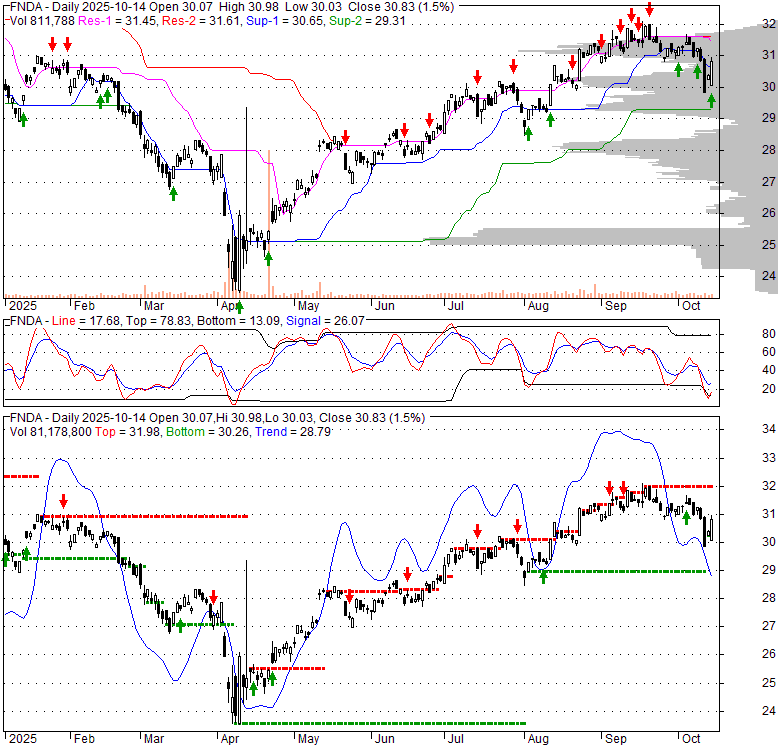Click the Bottom = 30.26 label in the lower chart
This screenshot has width=780, height=745.
point(207,432)
